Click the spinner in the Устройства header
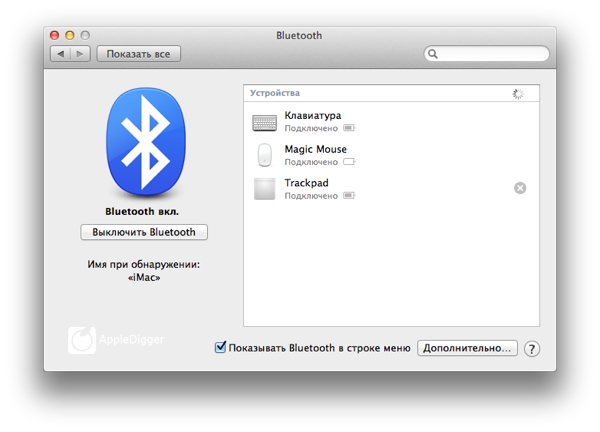Viewport: 600px width, 432px height. (x=518, y=93)
